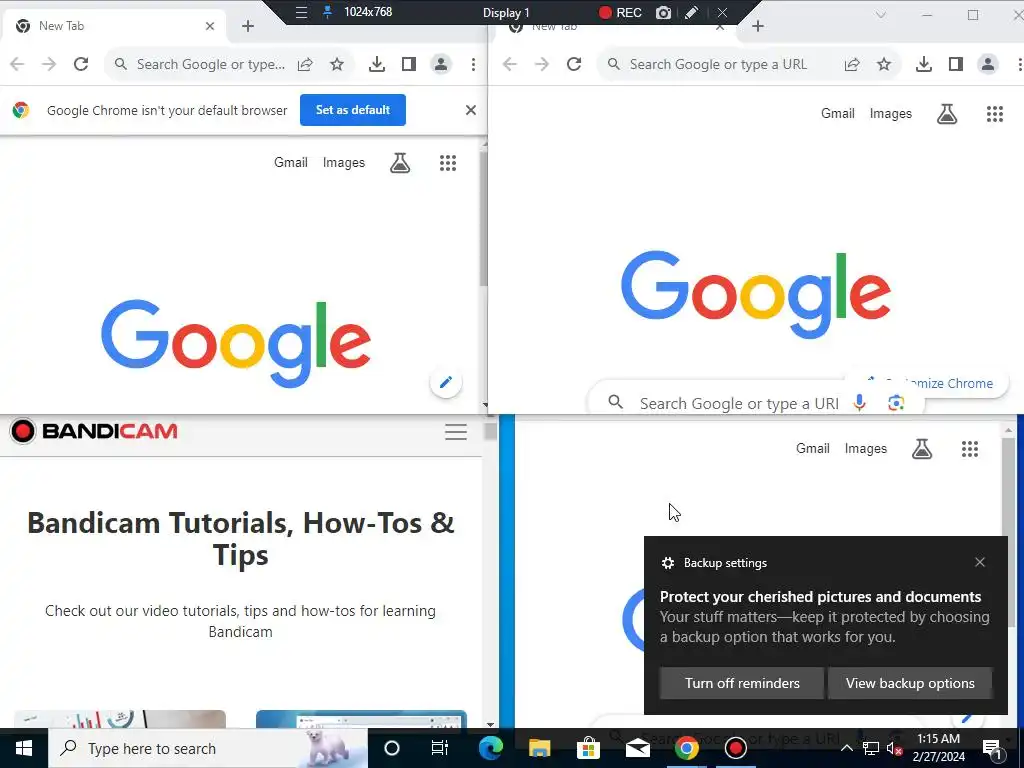This screenshot has height=768, width=1024.
Task: Bookmark star in top-right Chrome window
Action: (884, 64)
